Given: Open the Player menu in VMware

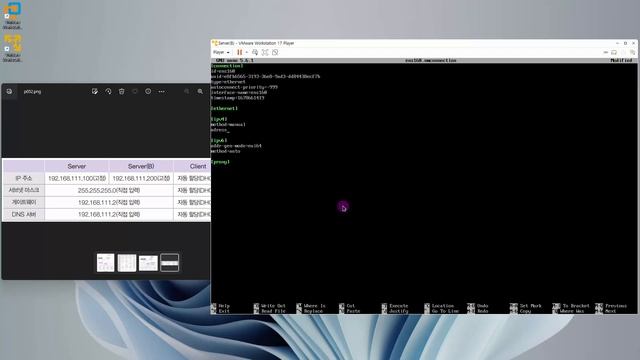Looking at the screenshot, I should click(x=221, y=52).
